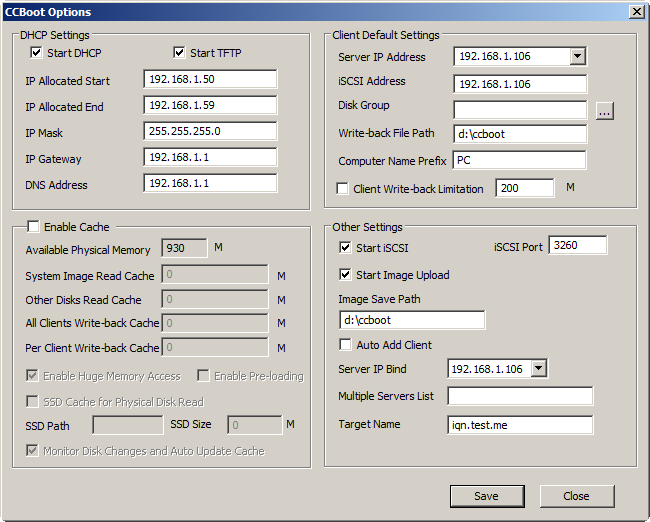Open the Server IP Address dropdown

point(577,57)
